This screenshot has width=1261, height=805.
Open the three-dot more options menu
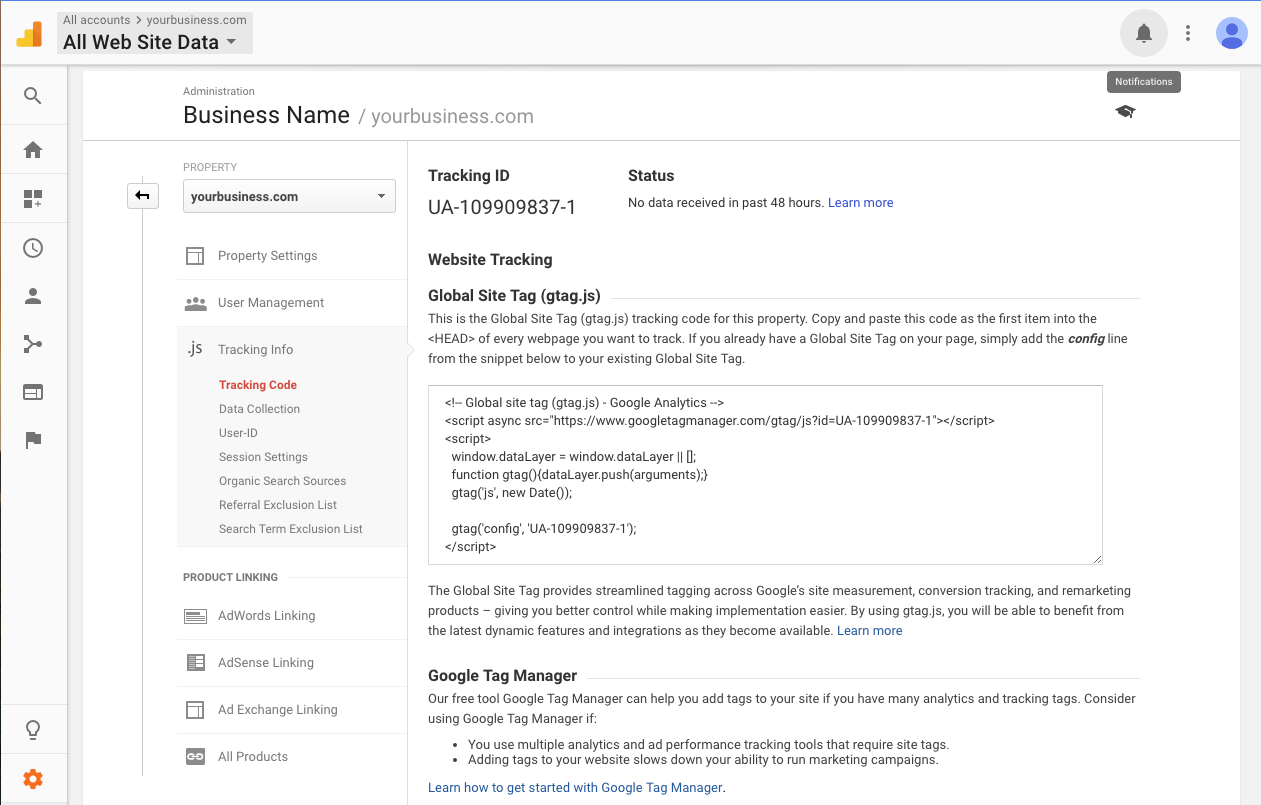pyautogui.click(x=1188, y=34)
